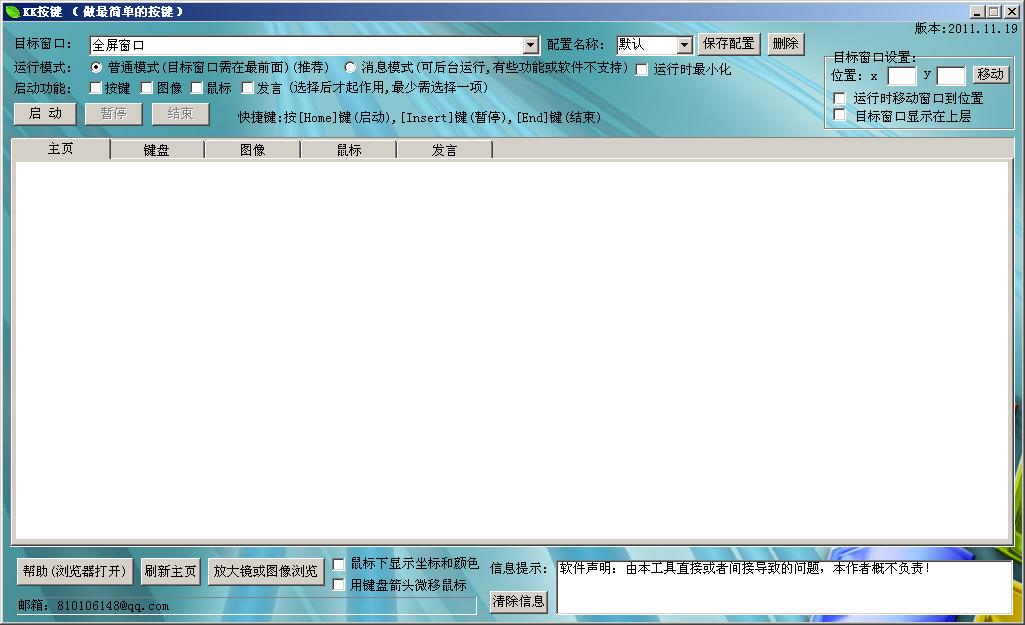
Task: Click 保存配置 button
Action: tap(729, 44)
